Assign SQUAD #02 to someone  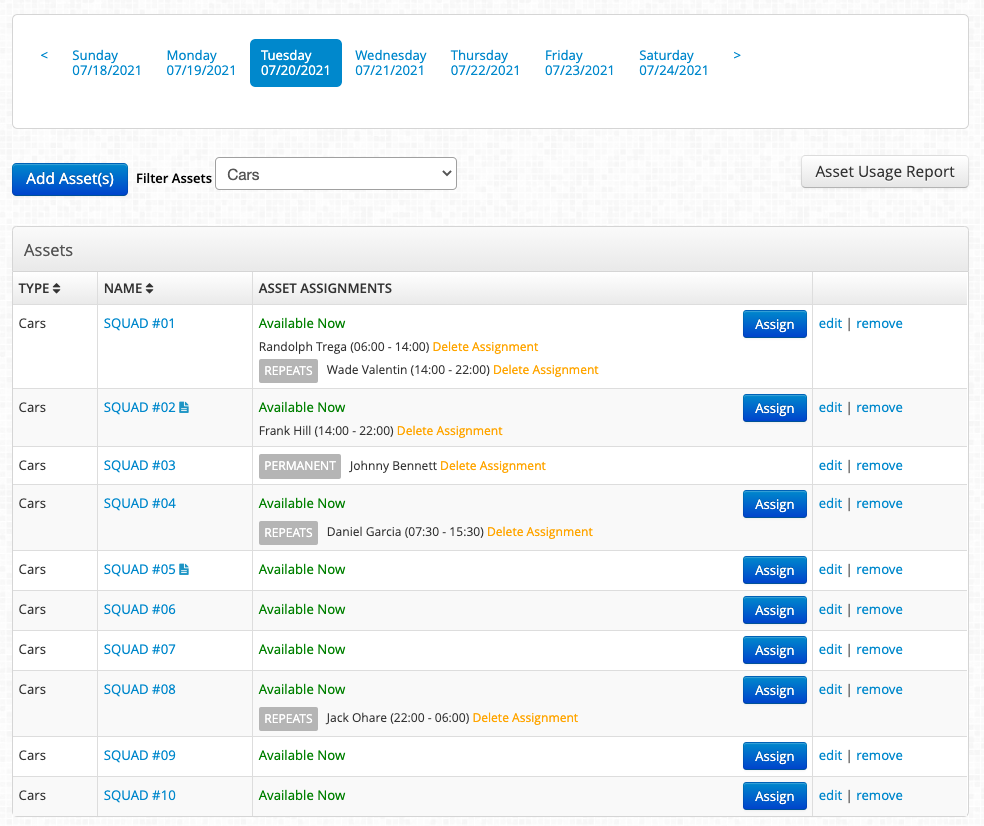pyautogui.click(x=774, y=409)
